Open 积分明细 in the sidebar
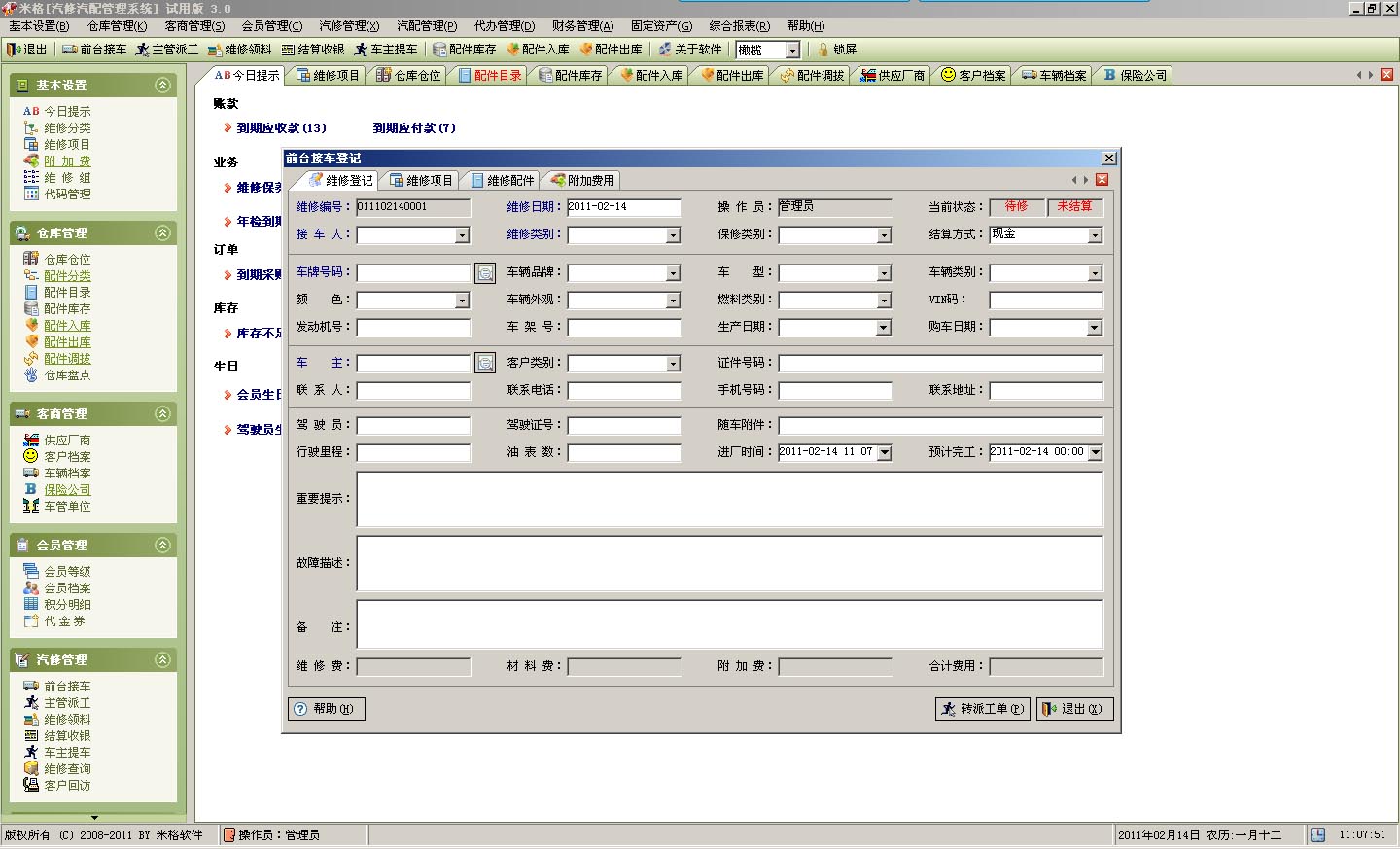Image resolution: width=1400 pixels, height=849 pixels. [57, 605]
